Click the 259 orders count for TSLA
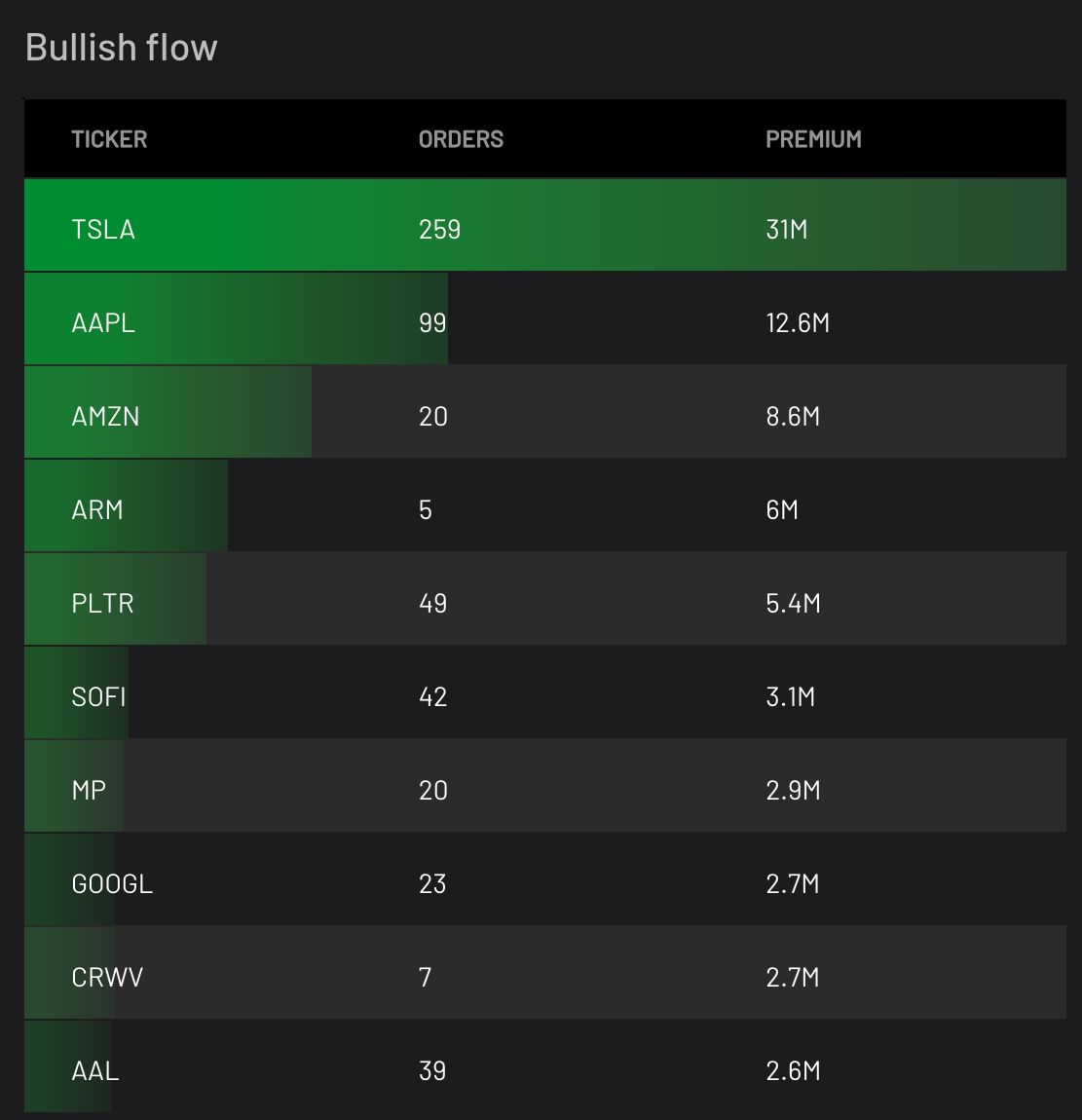The height and width of the screenshot is (1120, 1082). click(439, 229)
